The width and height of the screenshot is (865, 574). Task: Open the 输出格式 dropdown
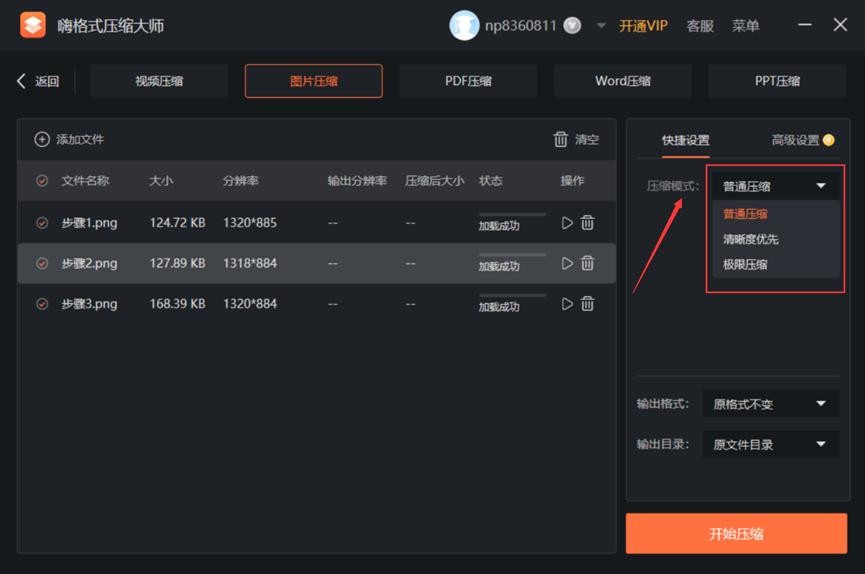coord(770,404)
